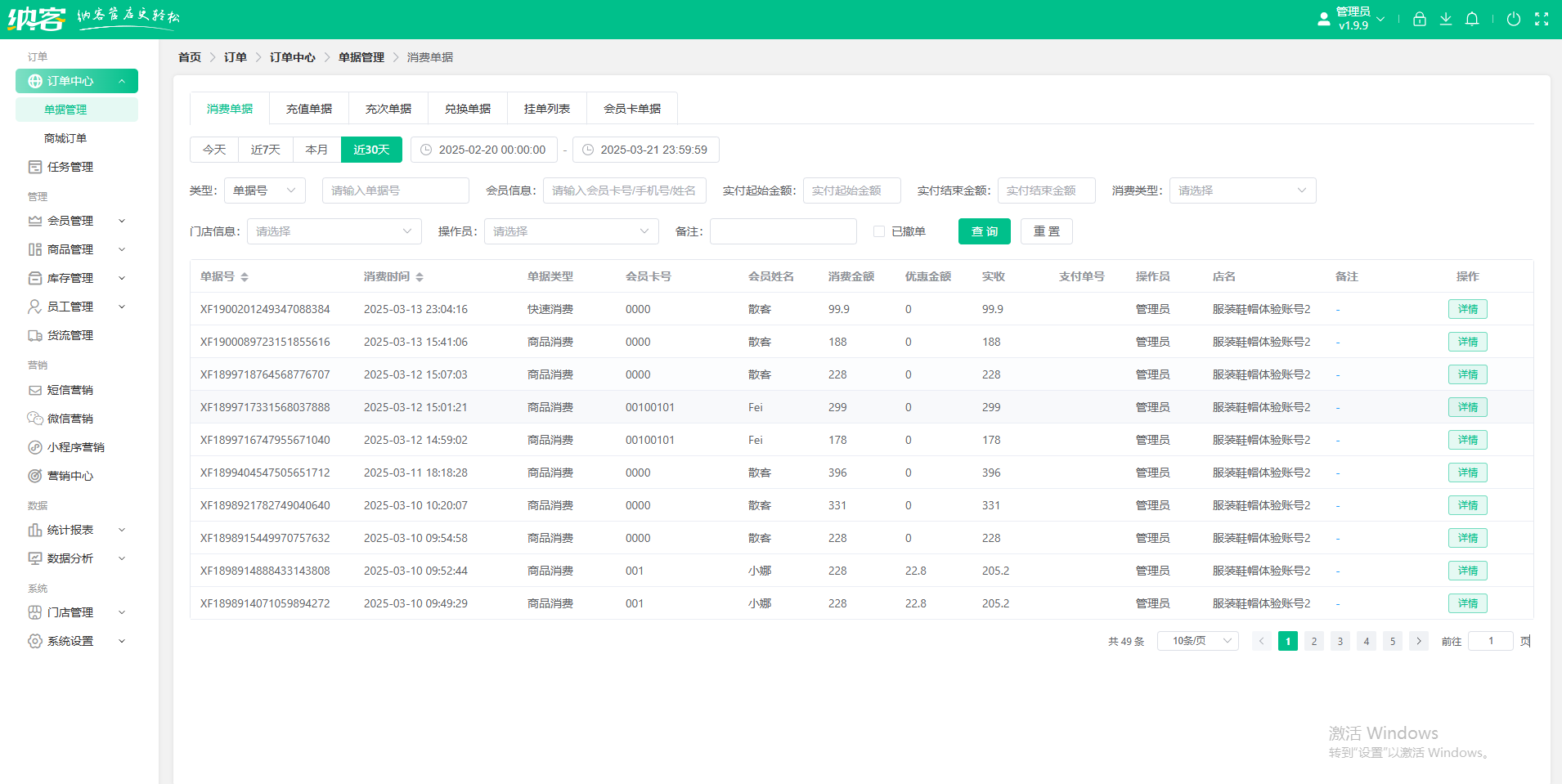
Task: Click the 查询 button
Action: pyautogui.click(x=985, y=231)
